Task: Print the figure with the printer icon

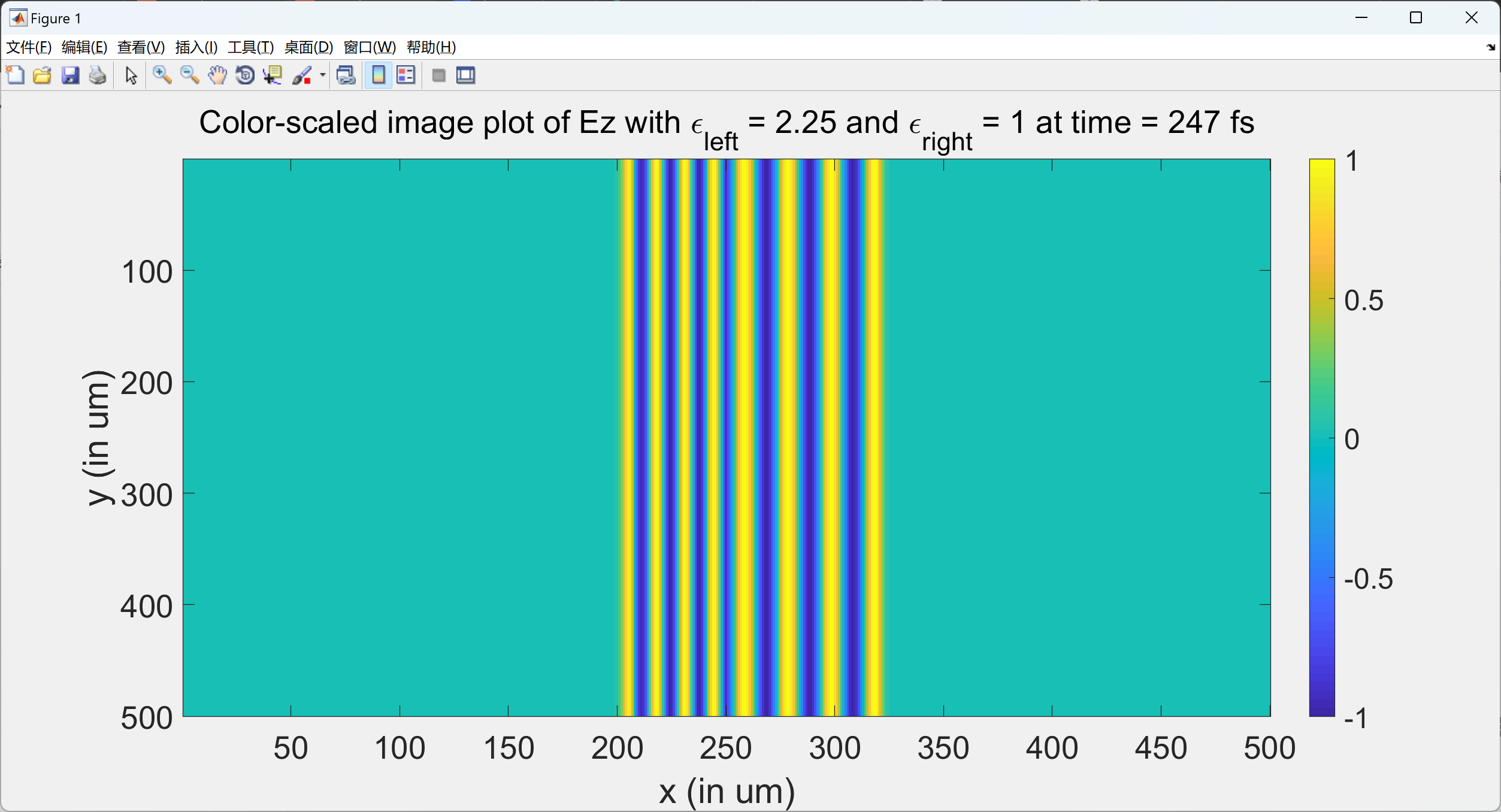Action: point(98,75)
